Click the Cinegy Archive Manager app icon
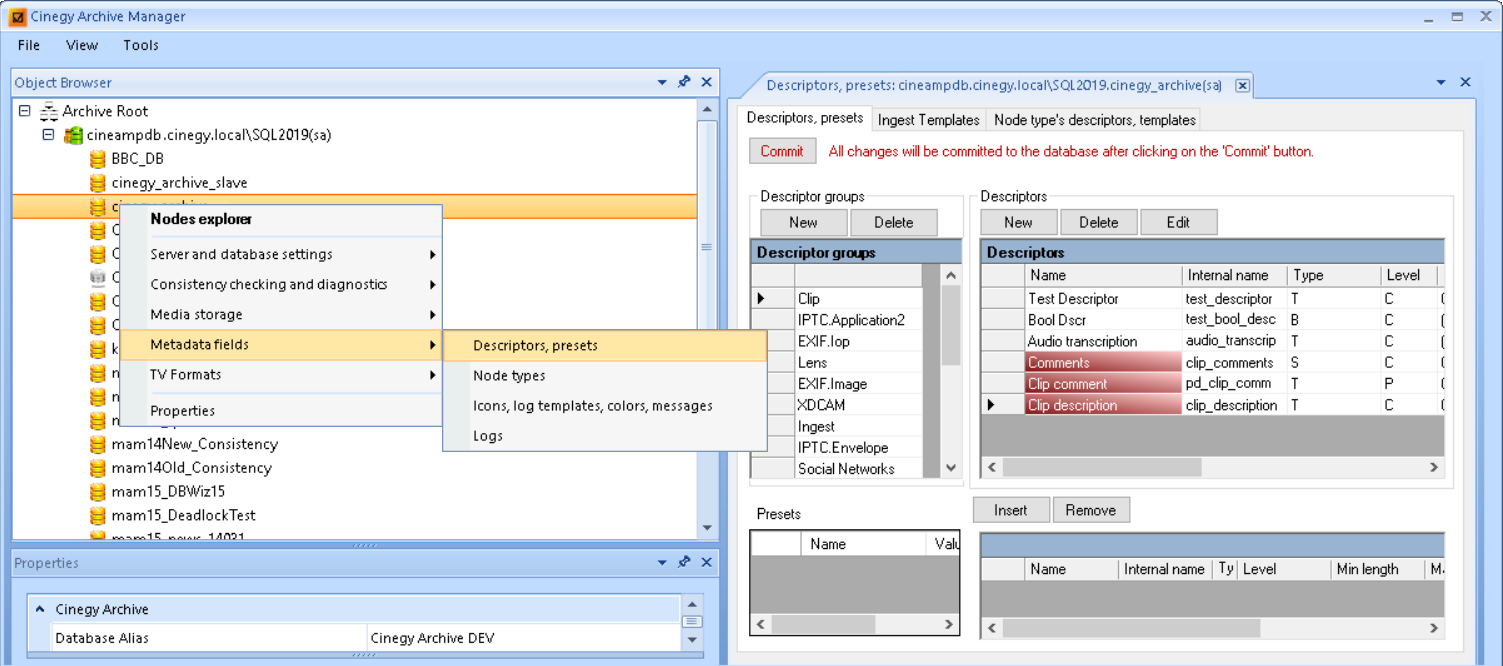 coord(17,17)
